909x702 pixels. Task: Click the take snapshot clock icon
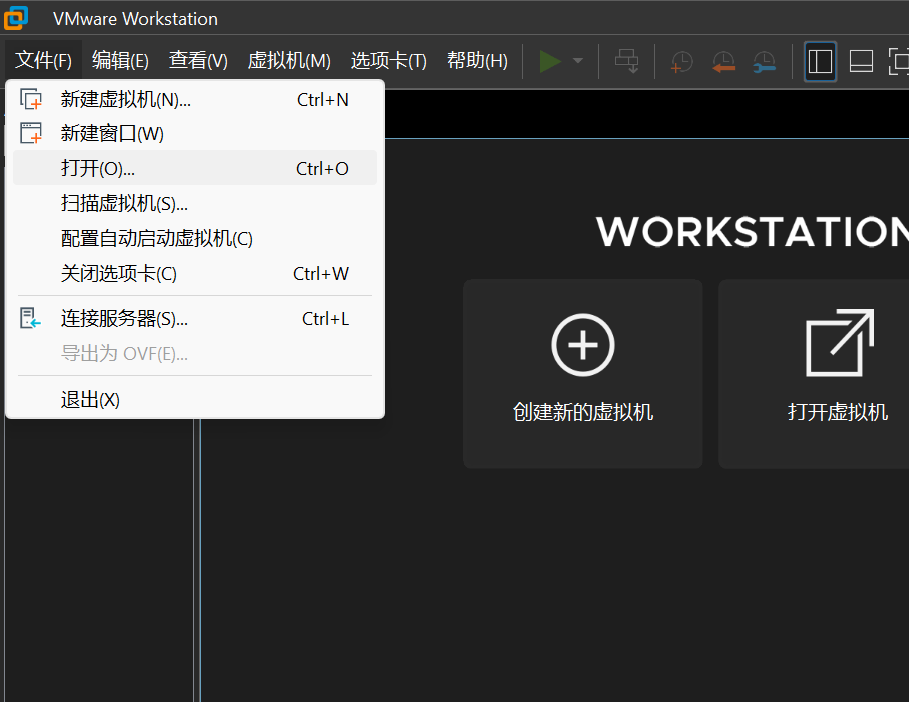[681, 61]
